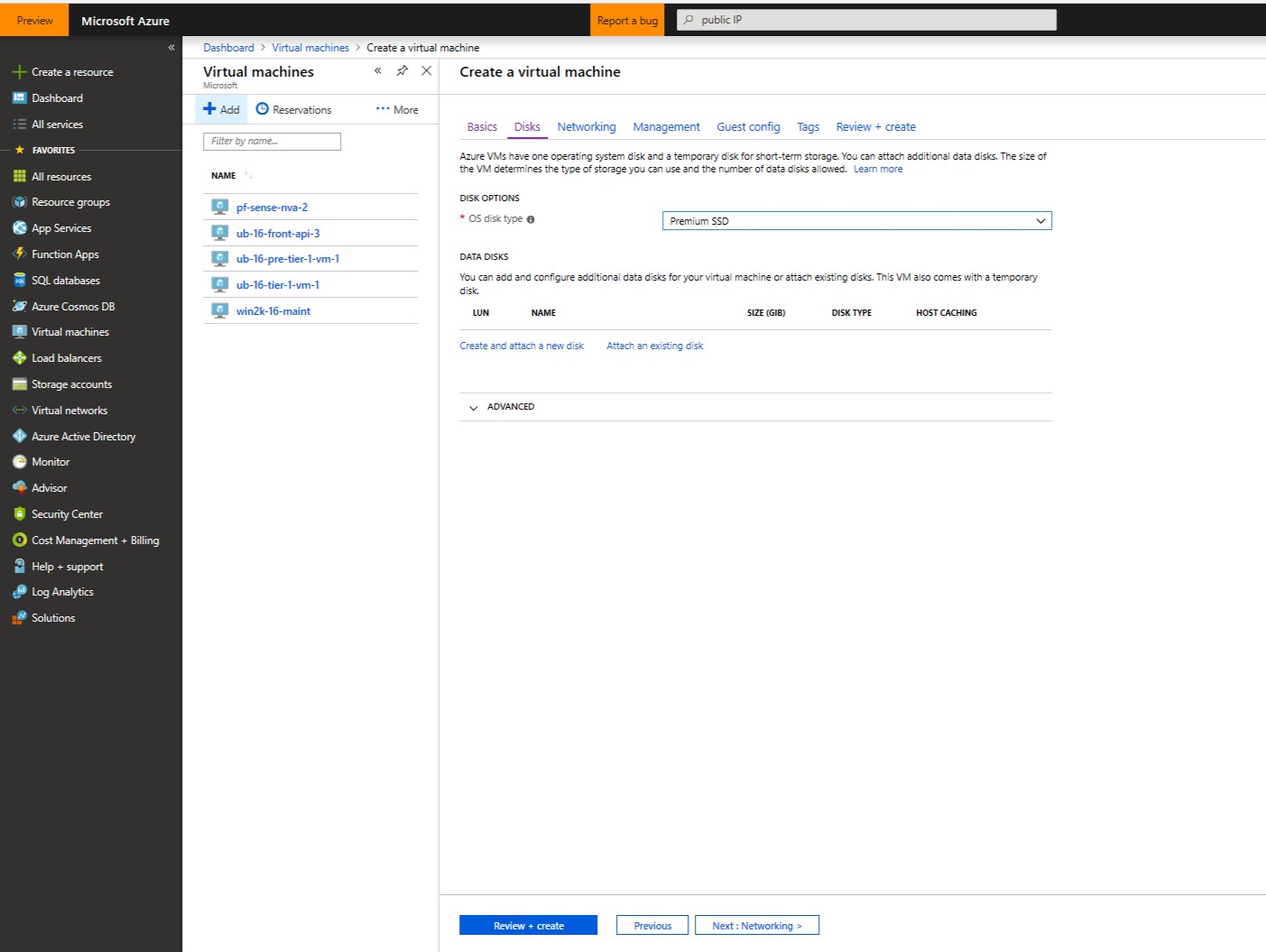Click the Microsoft Azure title
The image size is (1266, 952).
(125, 21)
